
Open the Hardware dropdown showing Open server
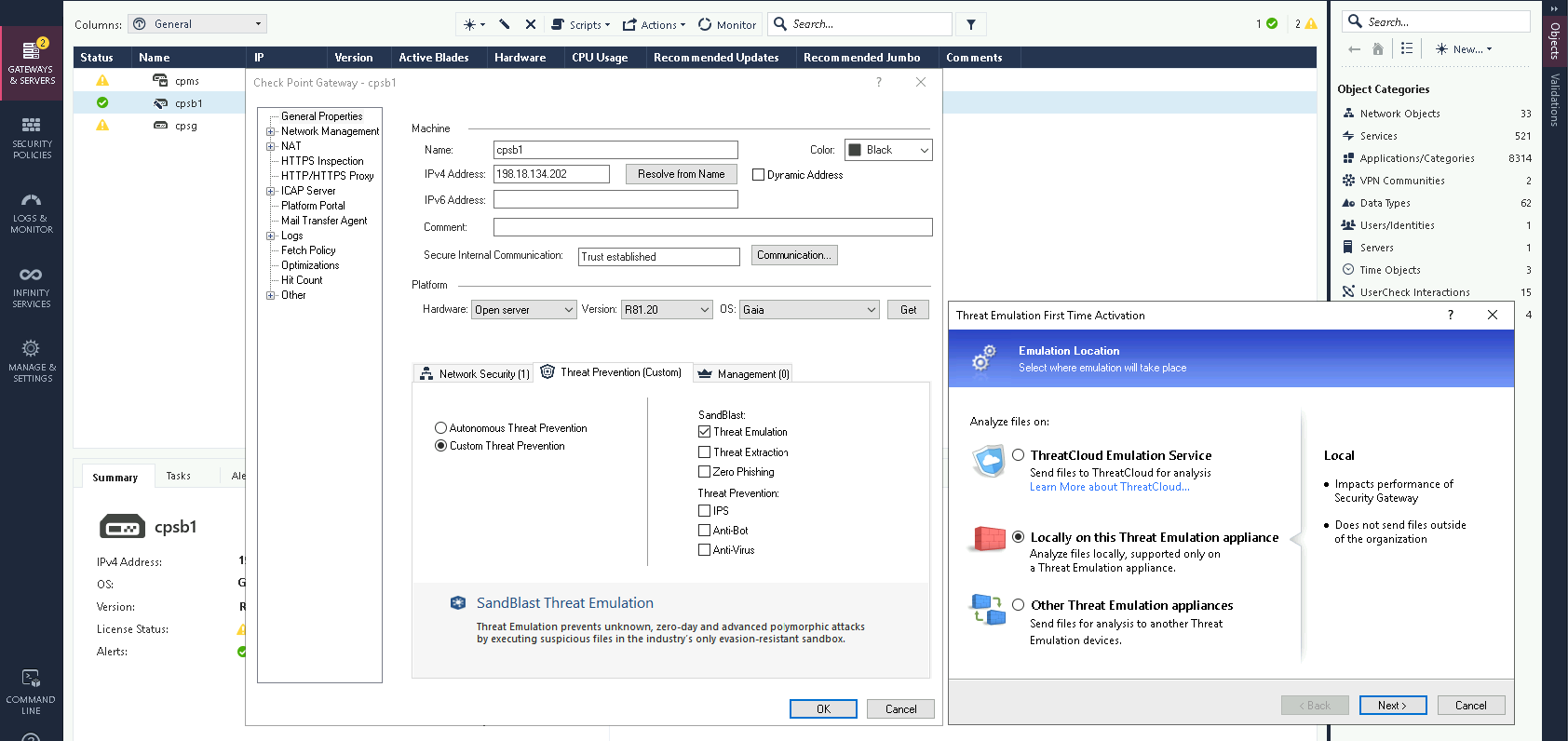(524, 310)
